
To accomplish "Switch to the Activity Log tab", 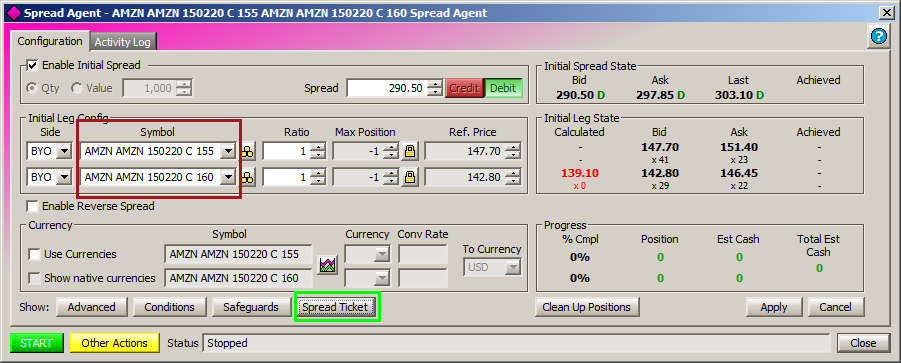I will pos(122,42).
